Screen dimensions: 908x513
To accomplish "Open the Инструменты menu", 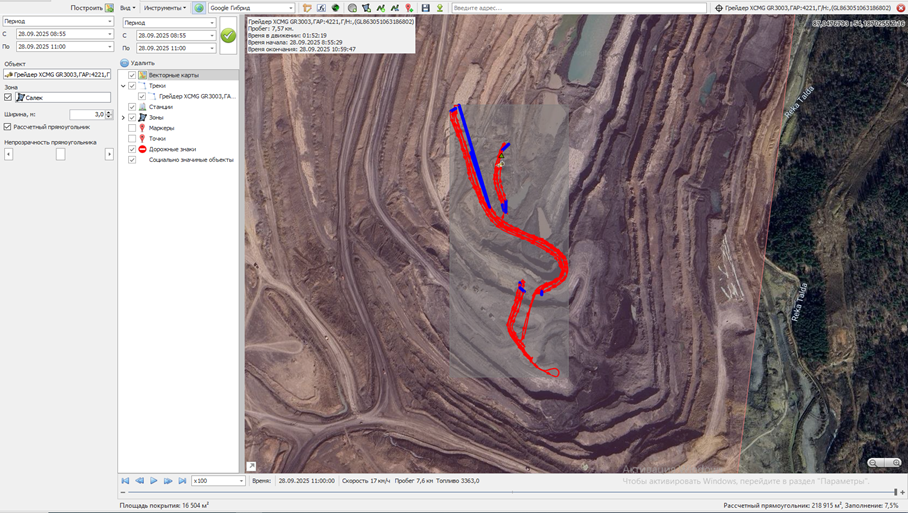I will [164, 8].
